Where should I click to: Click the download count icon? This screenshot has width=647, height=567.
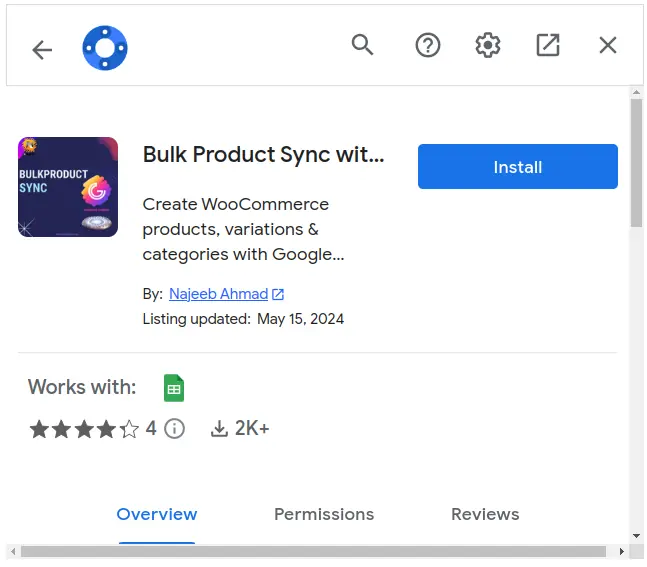(x=219, y=428)
